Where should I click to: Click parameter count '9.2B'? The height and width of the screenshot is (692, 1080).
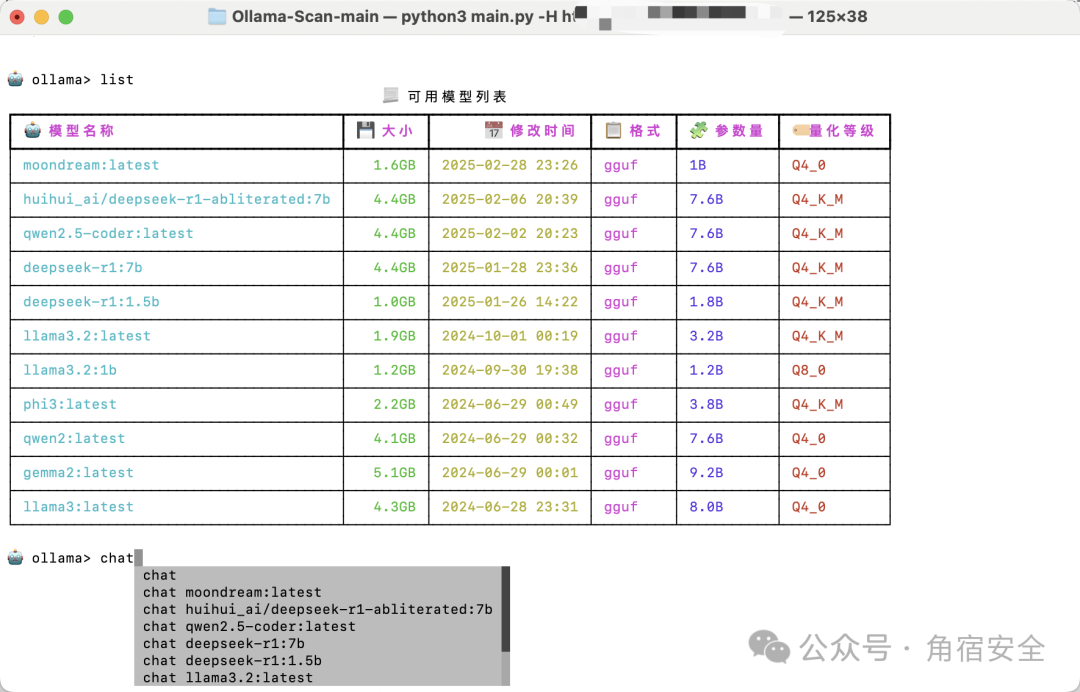[x=706, y=473]
